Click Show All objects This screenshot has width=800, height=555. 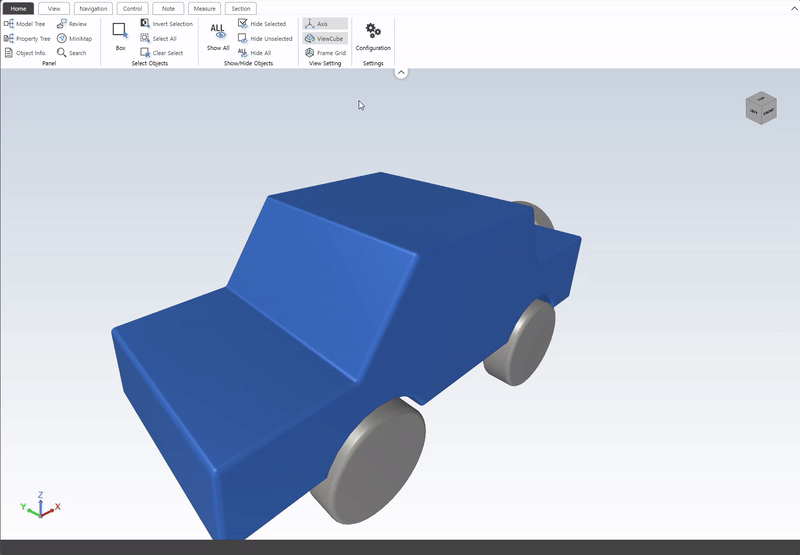(218, 36)
